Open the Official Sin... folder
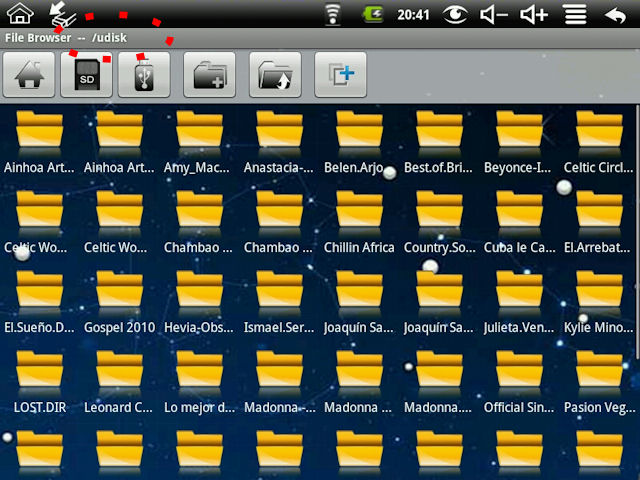Image resolution: width=640 pixels, height=480 pixels. click(520, 382)
